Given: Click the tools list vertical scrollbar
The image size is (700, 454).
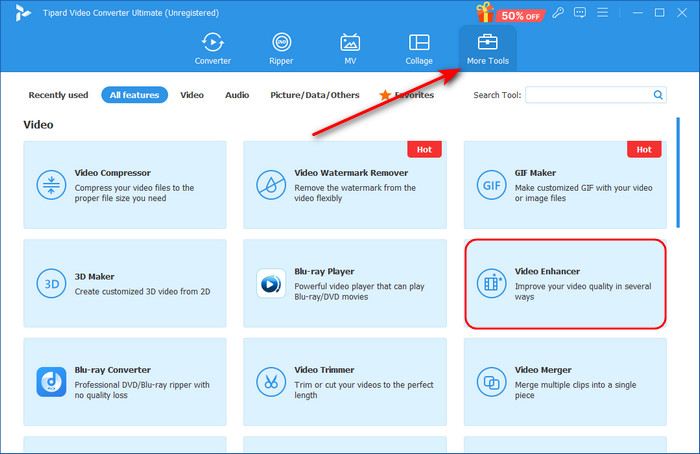Looking at the screenshot, I should pos(678,172).
